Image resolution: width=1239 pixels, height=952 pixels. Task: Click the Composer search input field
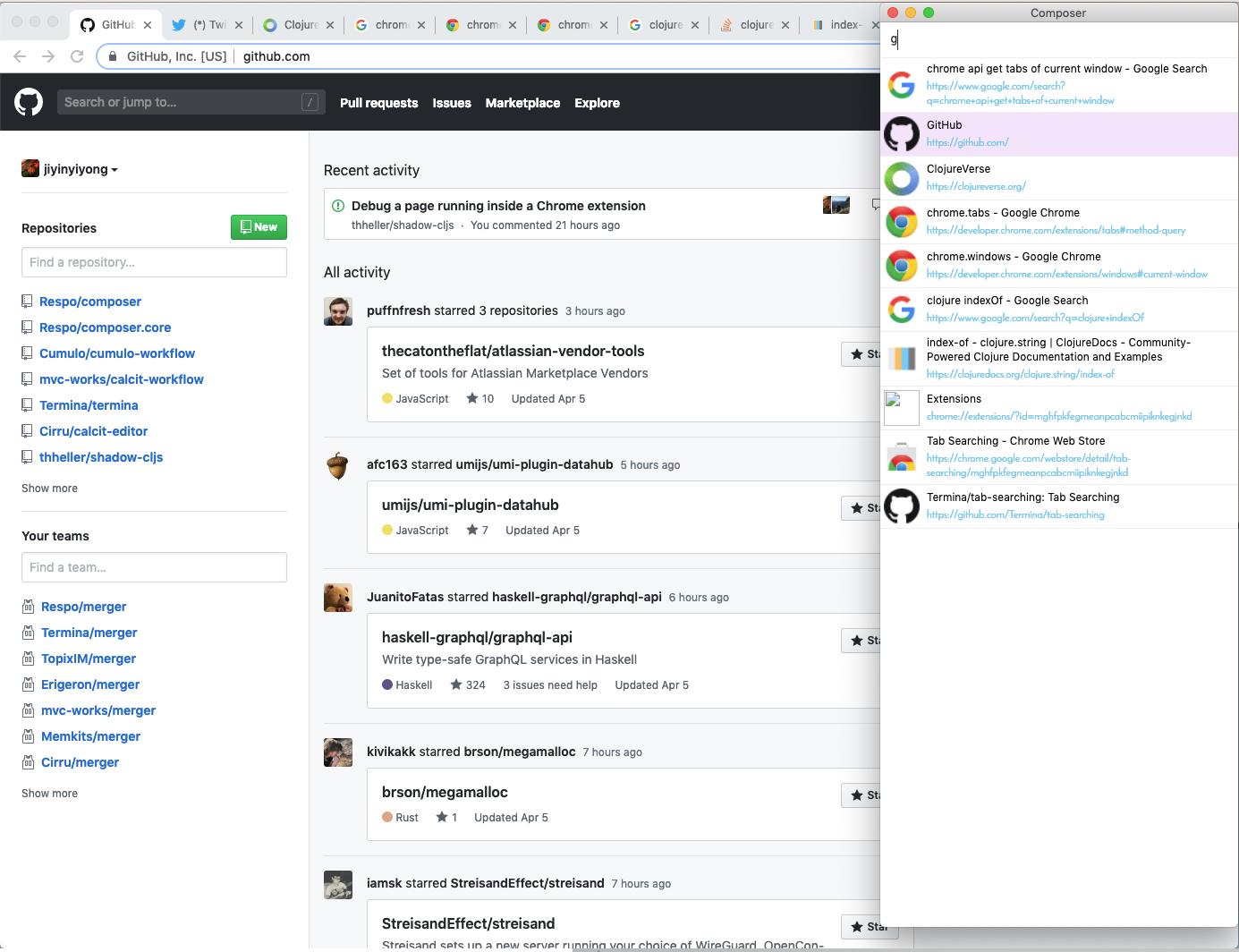[x=1059, y=39]
